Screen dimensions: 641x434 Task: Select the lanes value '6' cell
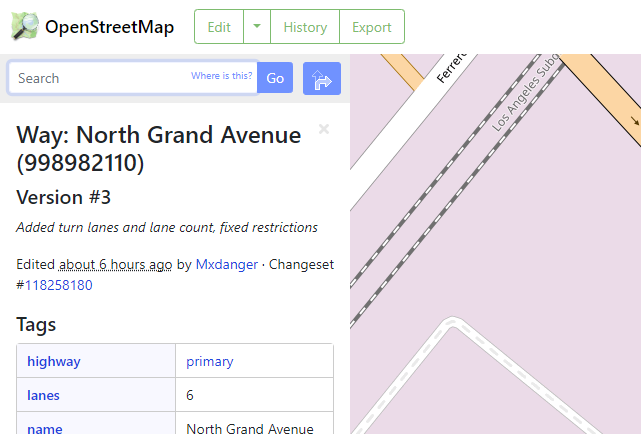pyautogui.click(x=254, y=395)
